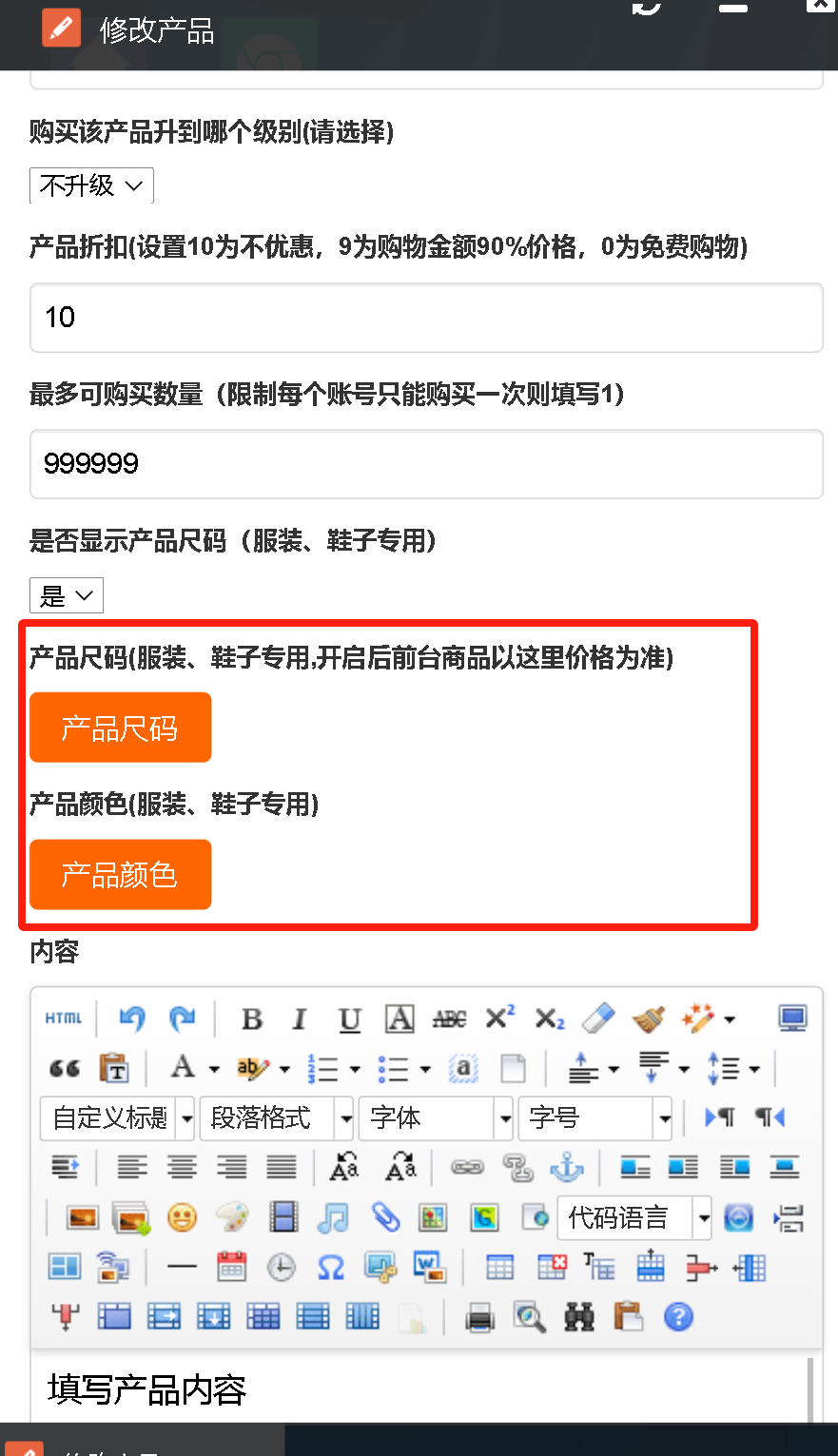Insert a hyperlink with the chain icon

(x=467, y=1167)
